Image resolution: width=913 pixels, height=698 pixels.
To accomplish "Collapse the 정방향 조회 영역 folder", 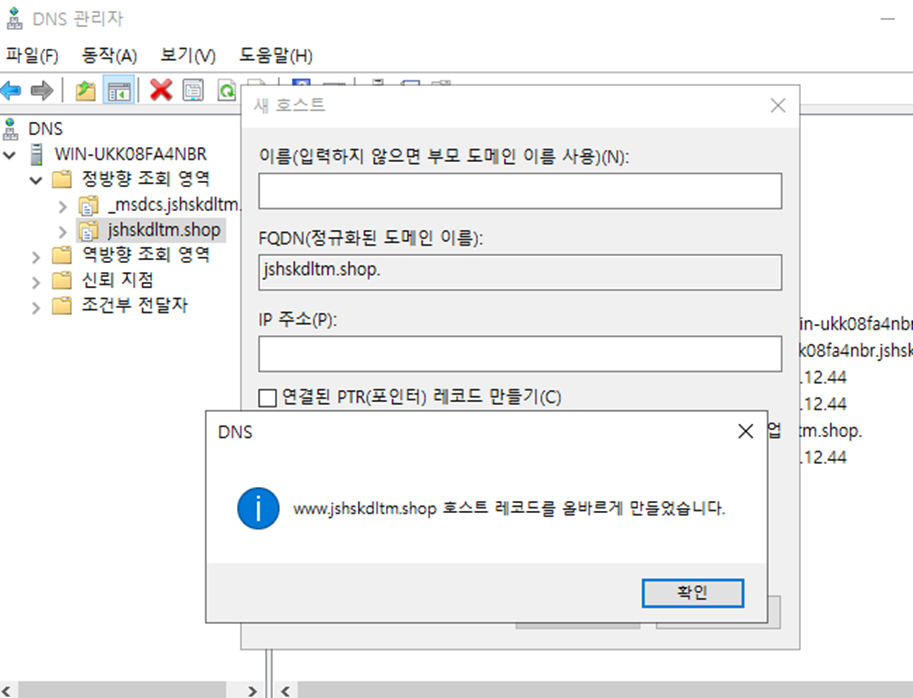I will tap(36, 181).
